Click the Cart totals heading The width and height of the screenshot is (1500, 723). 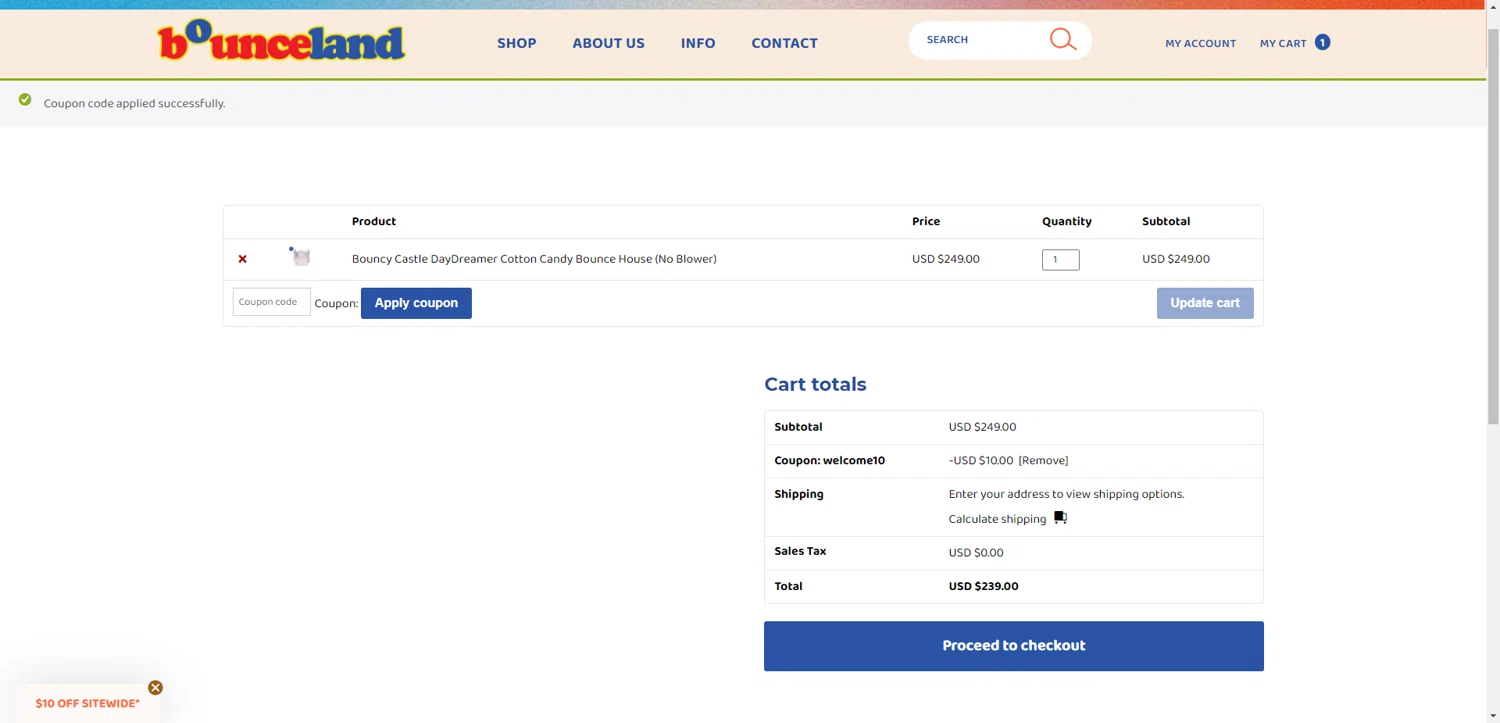tap(815, 384)
